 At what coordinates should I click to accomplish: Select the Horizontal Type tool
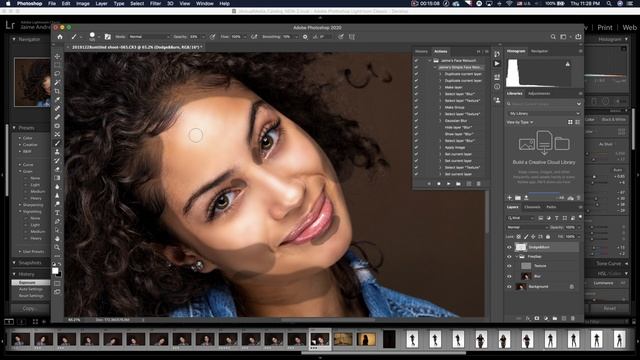[57, 213]
